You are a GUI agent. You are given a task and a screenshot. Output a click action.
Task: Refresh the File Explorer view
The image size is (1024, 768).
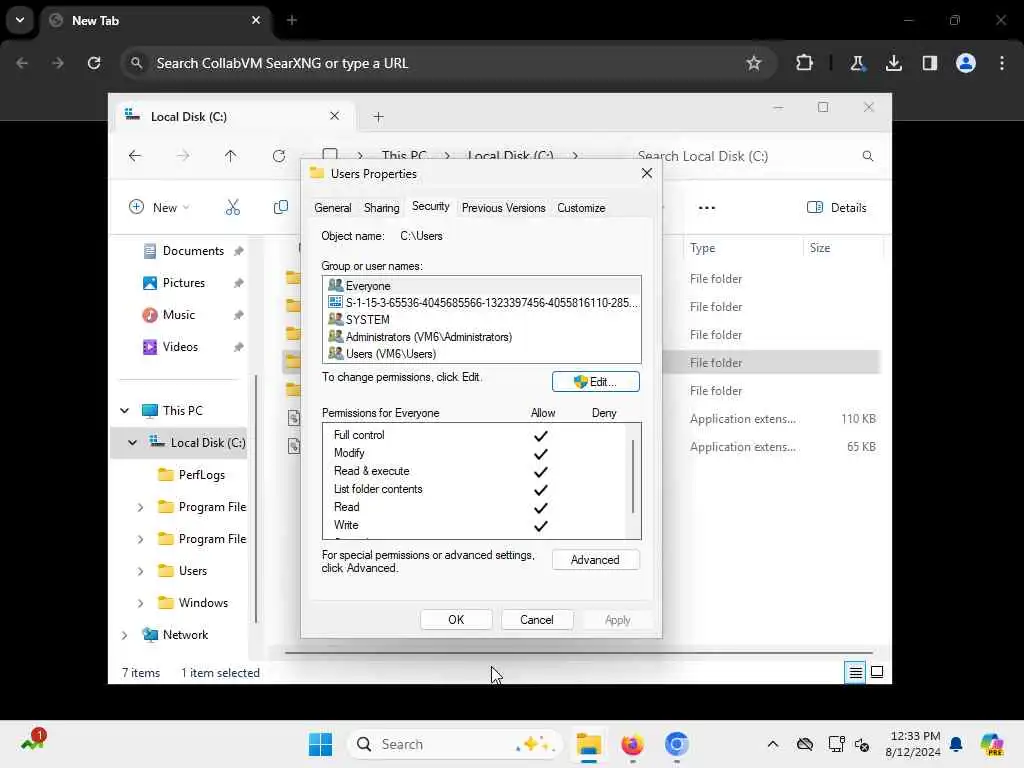(279, 155)
